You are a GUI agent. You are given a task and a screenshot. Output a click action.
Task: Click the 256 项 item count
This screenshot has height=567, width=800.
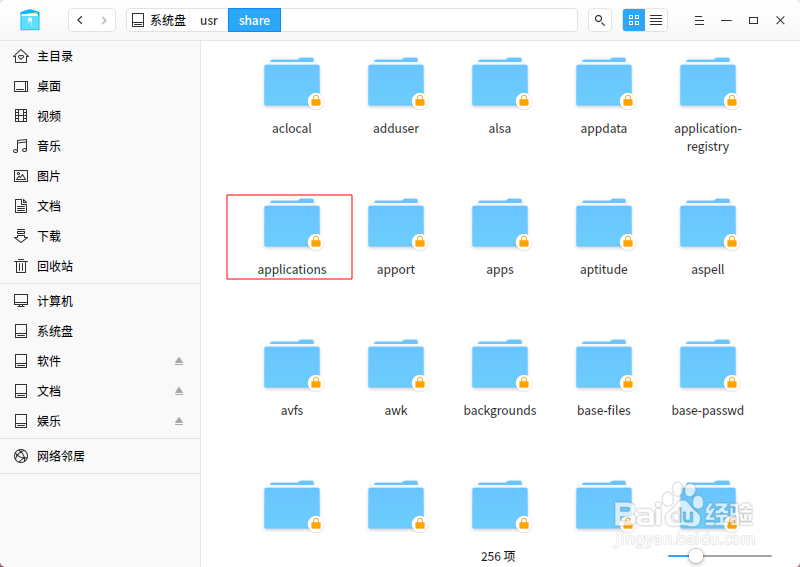(x=498, y=556)
